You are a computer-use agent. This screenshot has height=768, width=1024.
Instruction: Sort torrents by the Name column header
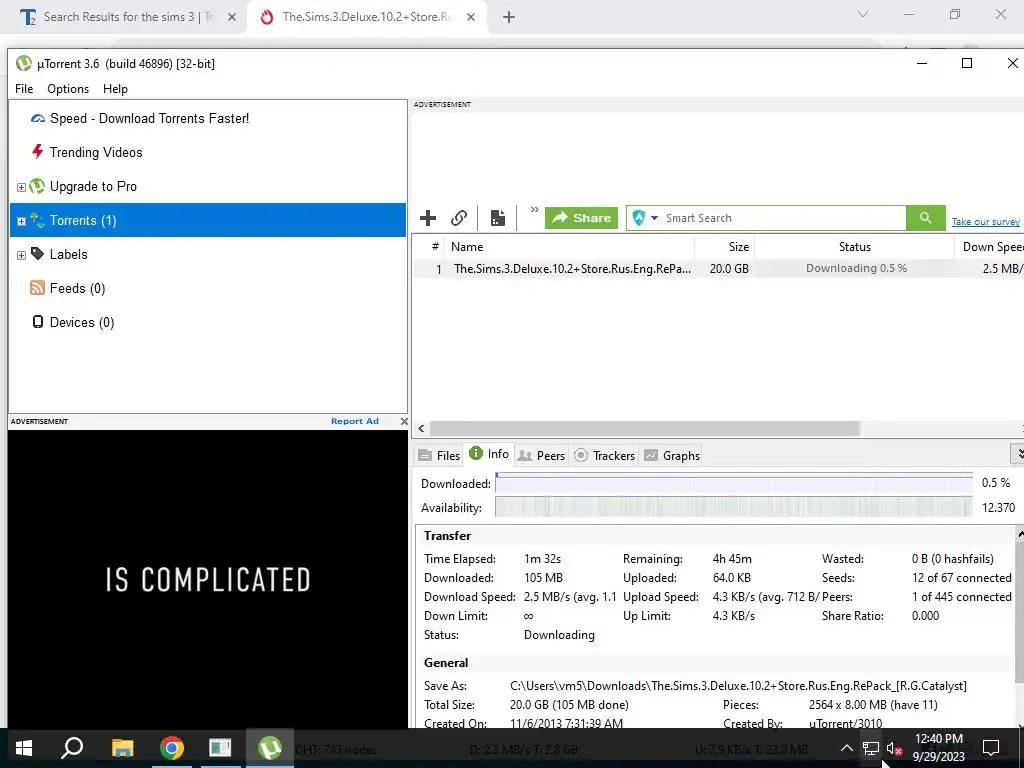[x=569, y=247]
